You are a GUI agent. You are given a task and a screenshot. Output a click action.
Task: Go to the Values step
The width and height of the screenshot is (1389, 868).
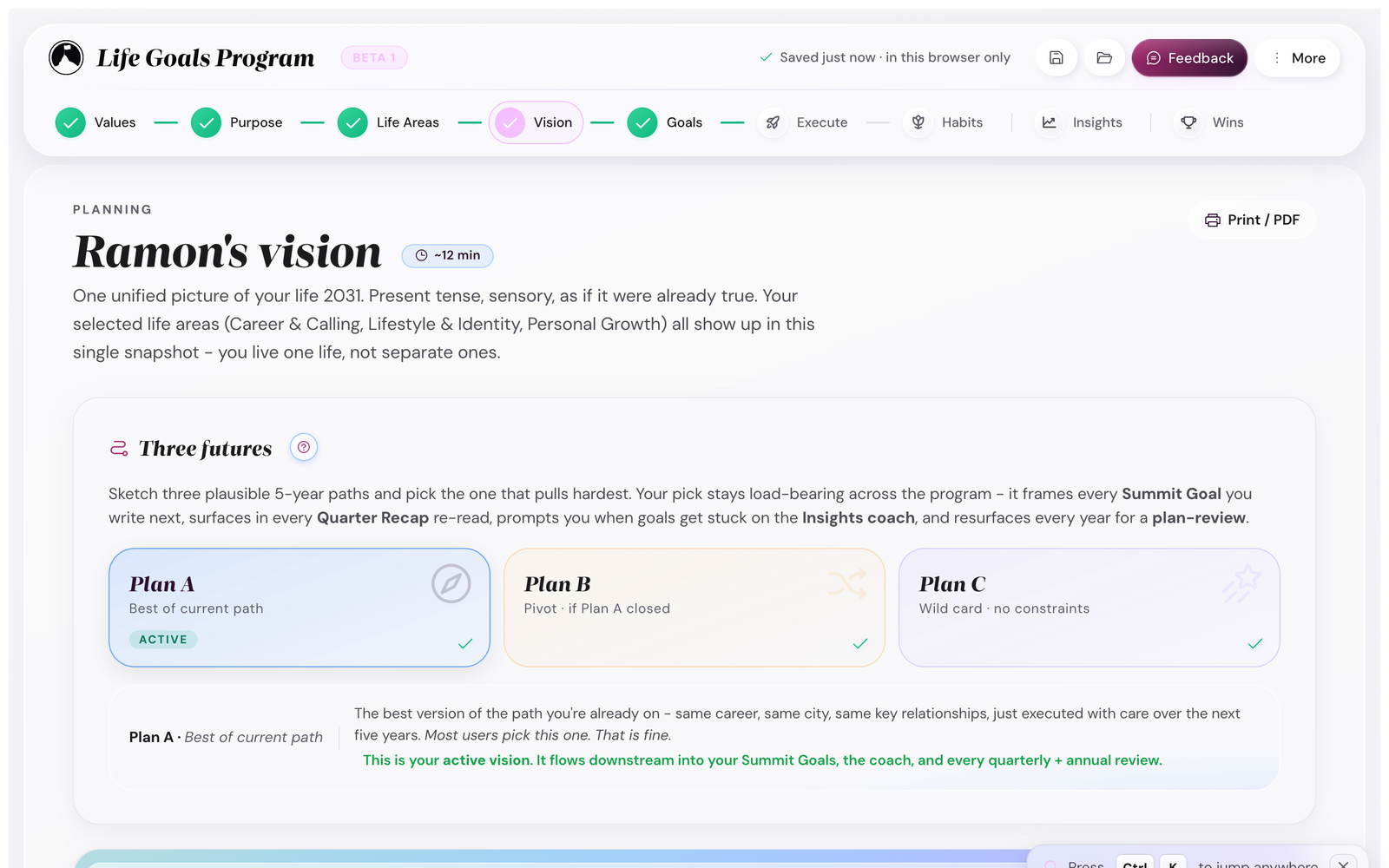click(95, 122)
